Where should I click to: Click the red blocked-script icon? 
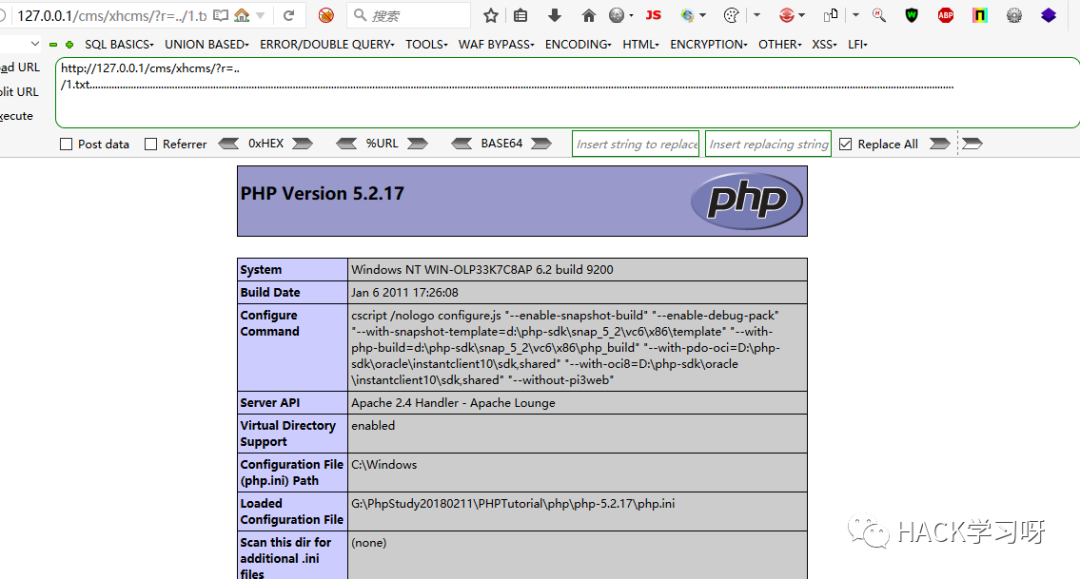[x=326, y=15]
